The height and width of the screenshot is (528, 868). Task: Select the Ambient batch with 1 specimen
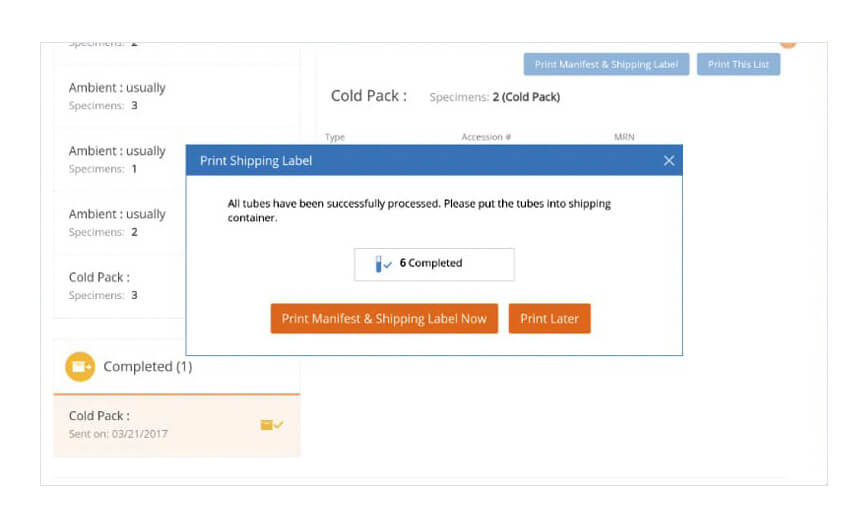[117, 159]
